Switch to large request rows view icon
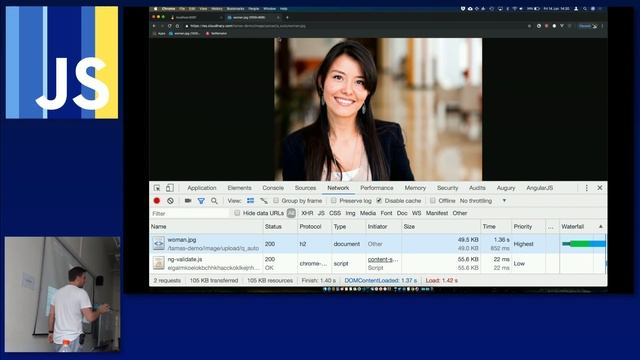The image size is (640, 360). pos(250,201)
